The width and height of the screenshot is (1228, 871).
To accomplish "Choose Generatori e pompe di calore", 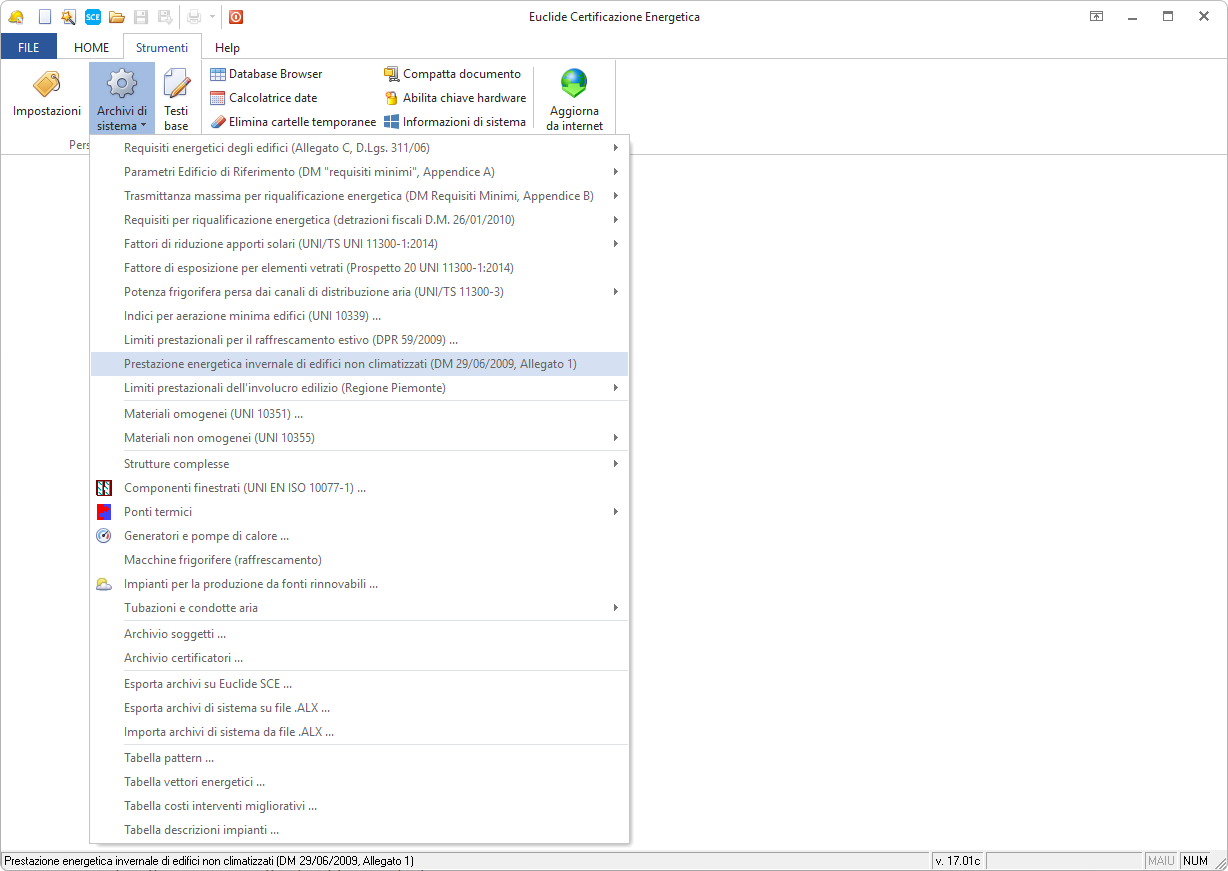I will [207, 536].
